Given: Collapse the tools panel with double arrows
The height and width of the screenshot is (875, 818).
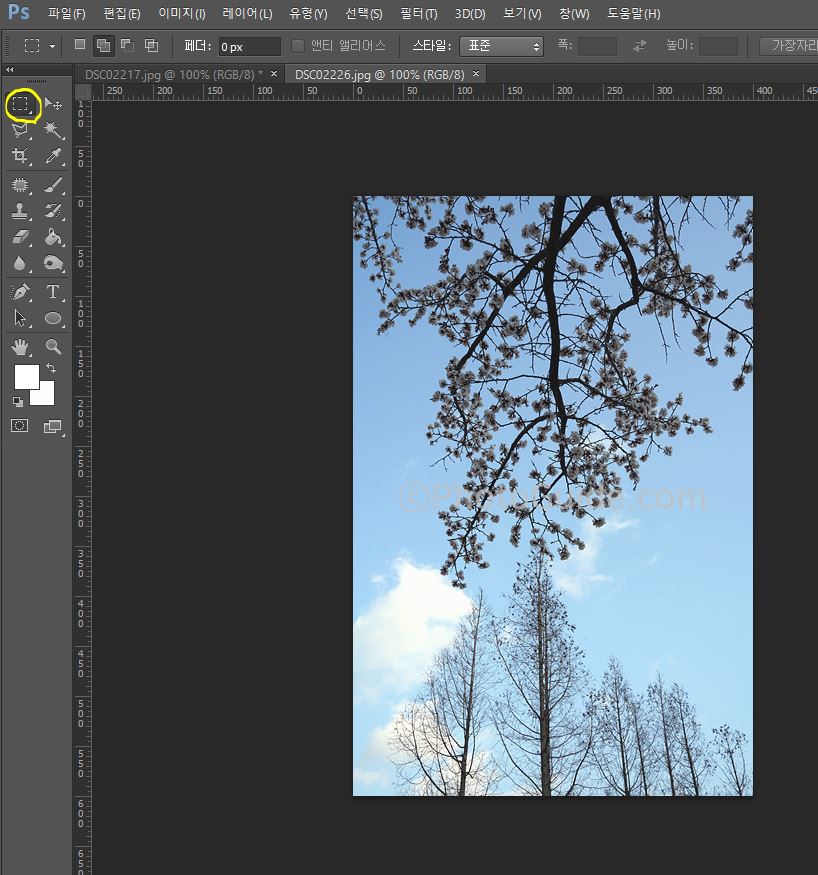Looking at the screenshot, I should click(9, 69).
